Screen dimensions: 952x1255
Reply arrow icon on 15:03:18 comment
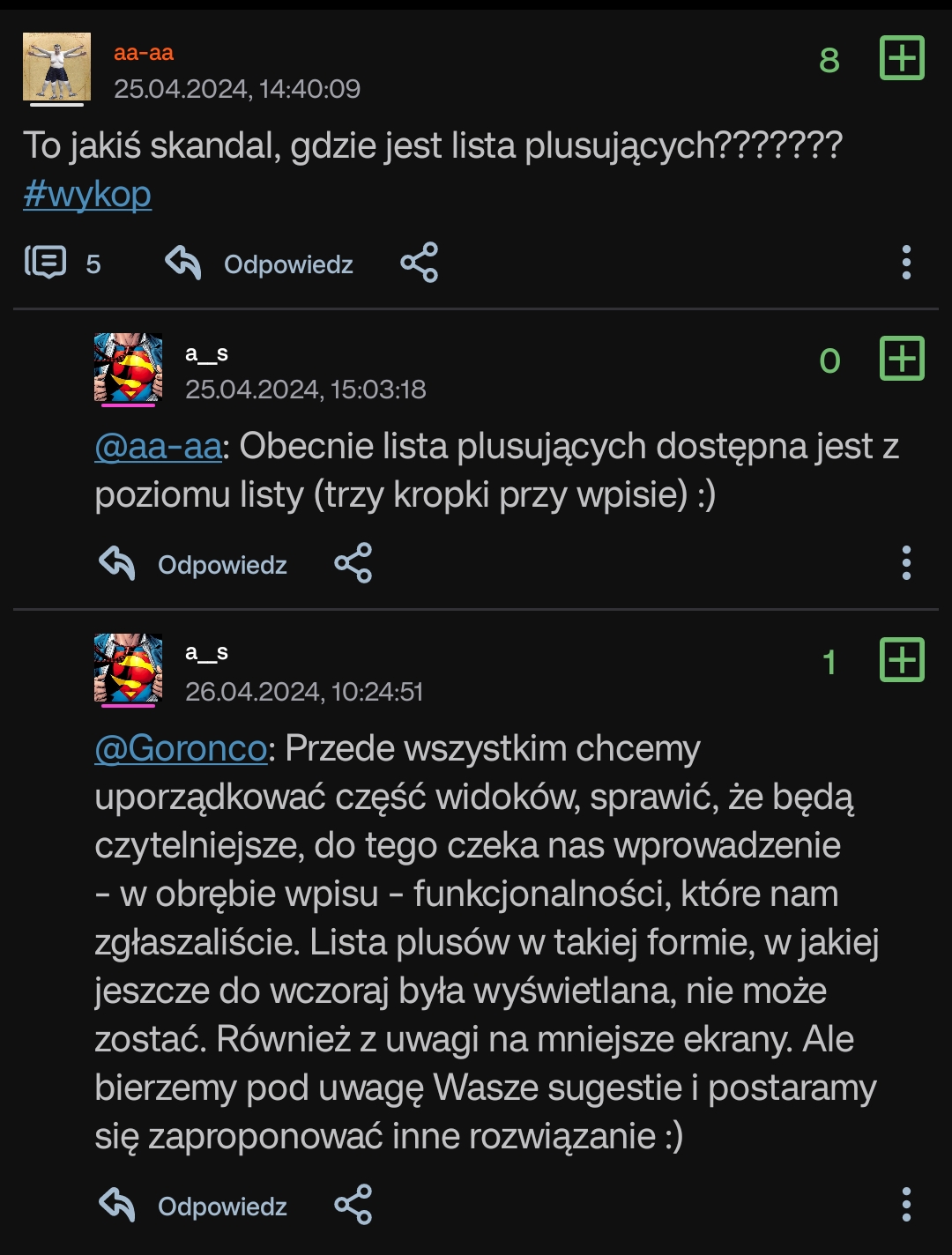point(117,563)
